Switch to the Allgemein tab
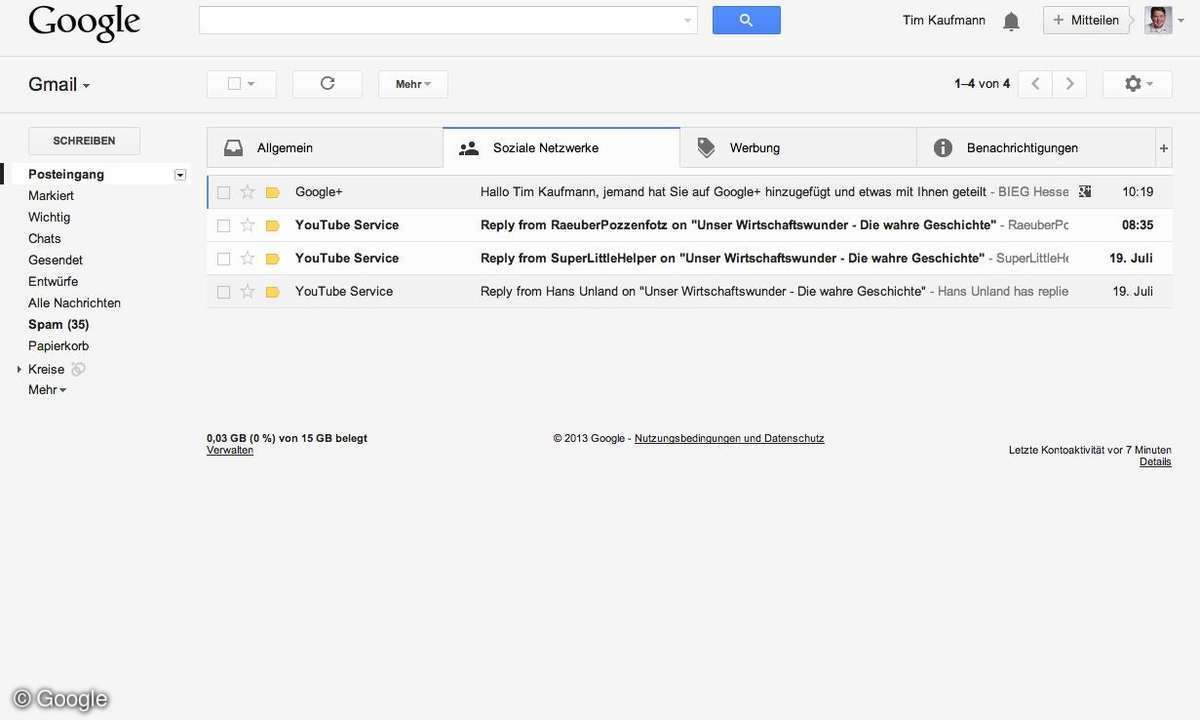Image resolution: width=1200 pixels, height=720 pixels. 325,148
